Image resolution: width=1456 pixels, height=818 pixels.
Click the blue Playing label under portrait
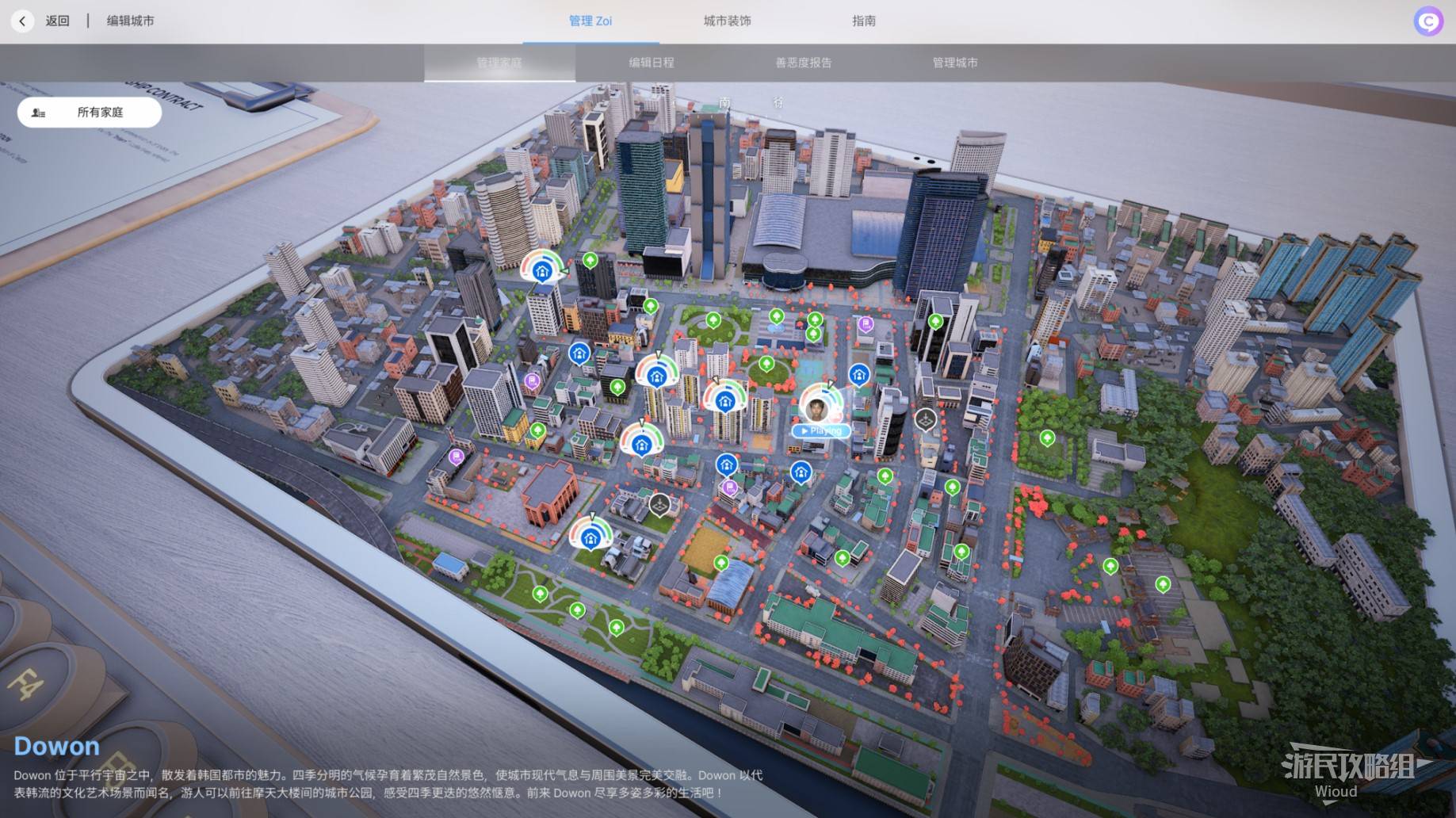point(821,431)
